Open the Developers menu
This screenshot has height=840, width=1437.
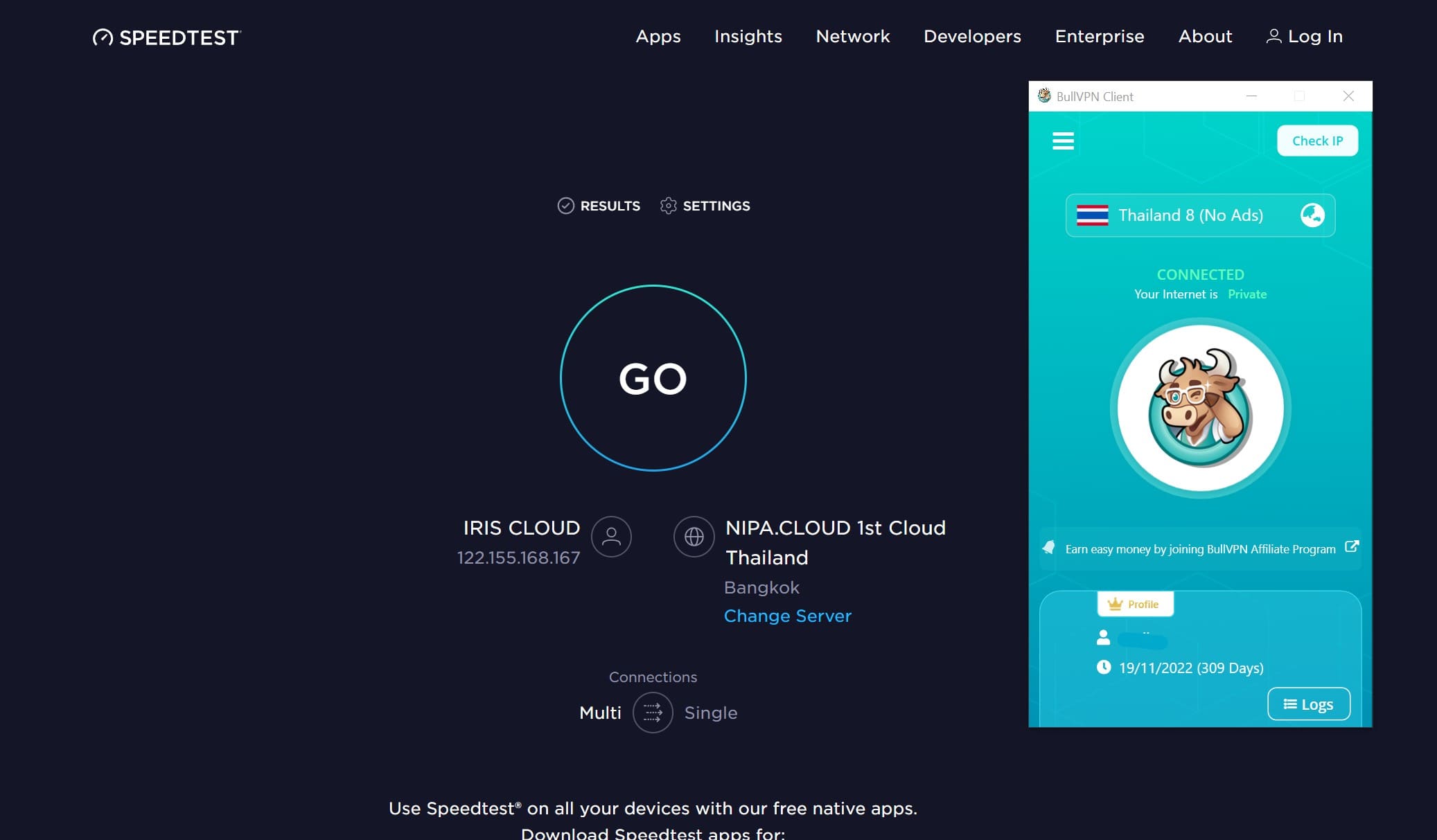click(x=972, y=36)
